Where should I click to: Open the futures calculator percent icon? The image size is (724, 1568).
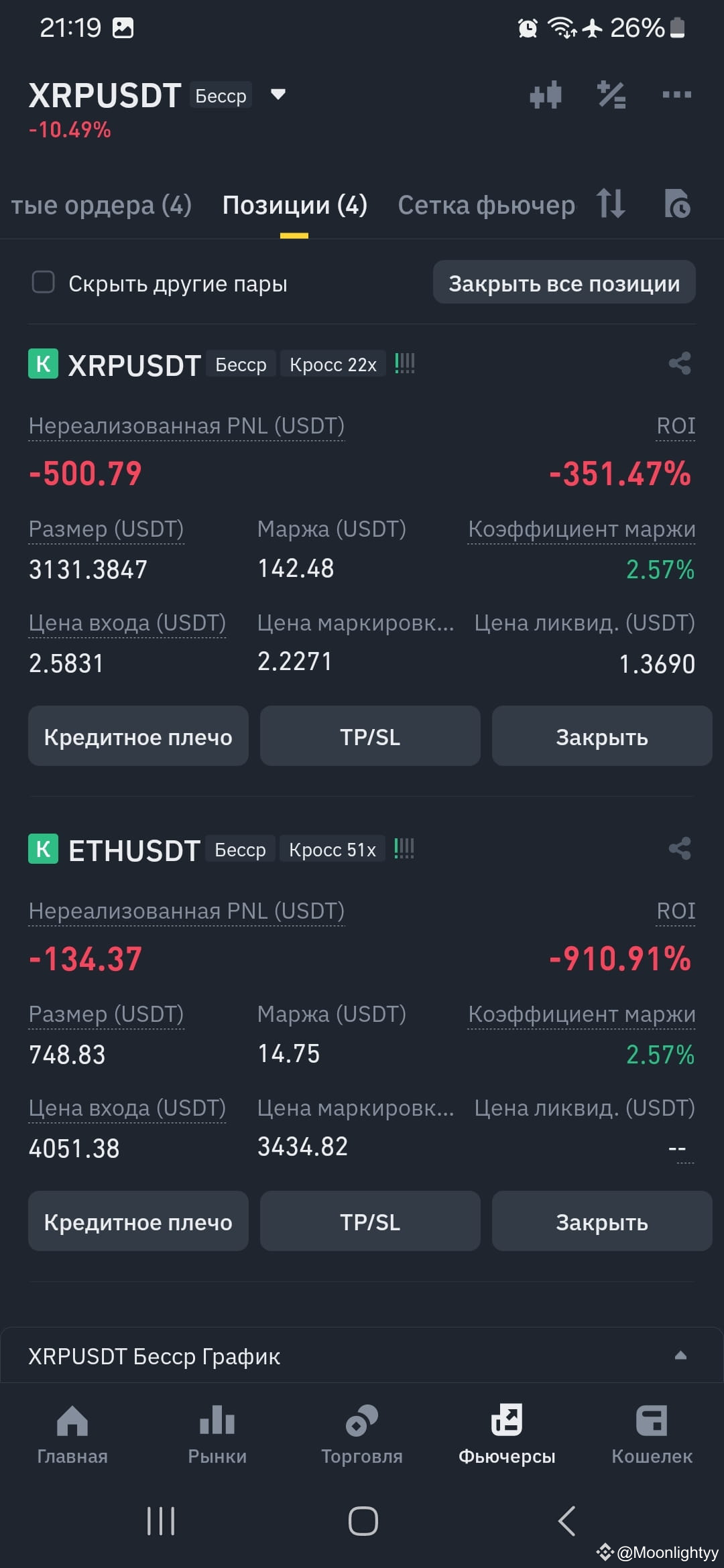coord(611,94)
